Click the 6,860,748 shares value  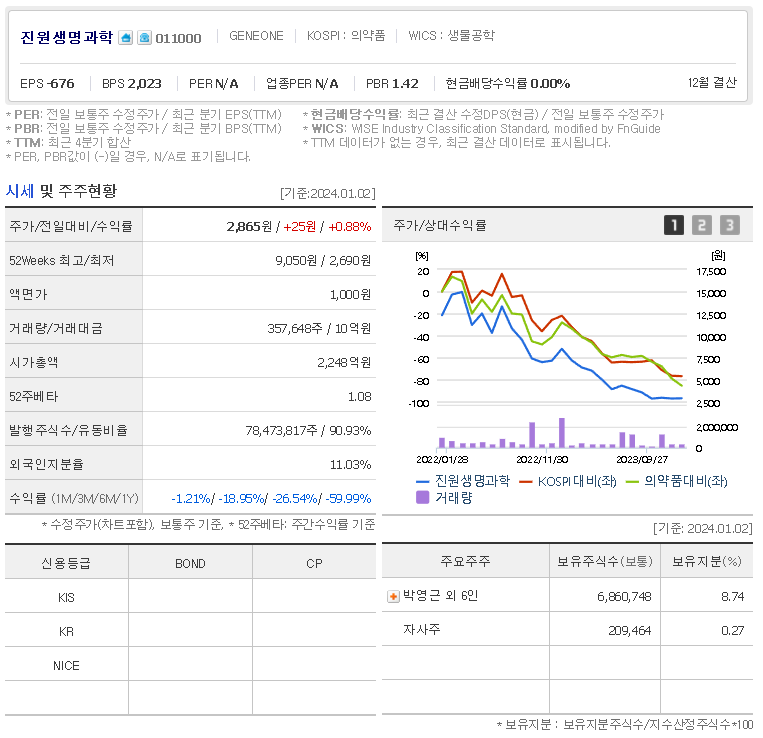624,597
